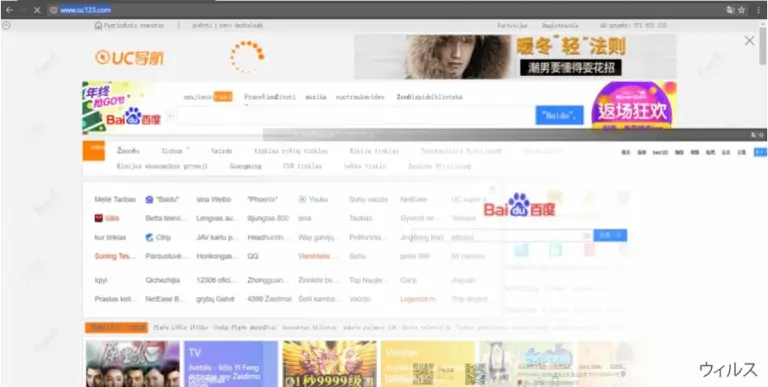Click the orange category button in news row
Viewport: 768px width, 387px height.
pos(94,150)
